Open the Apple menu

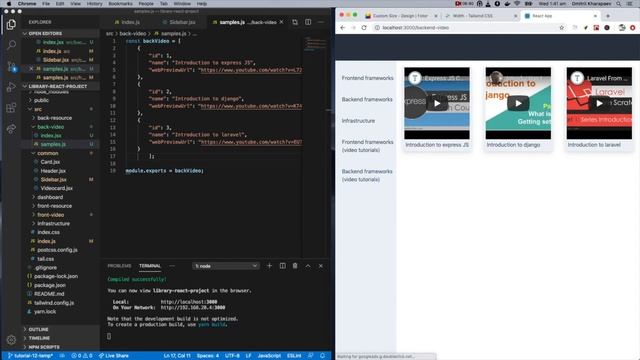click(x=8, y=4)
